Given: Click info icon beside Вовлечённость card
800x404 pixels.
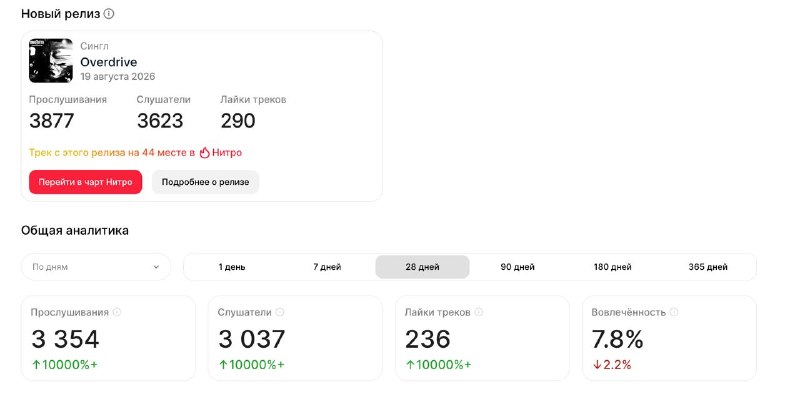Looking at the screenshot, I should (x=674, y=312).
